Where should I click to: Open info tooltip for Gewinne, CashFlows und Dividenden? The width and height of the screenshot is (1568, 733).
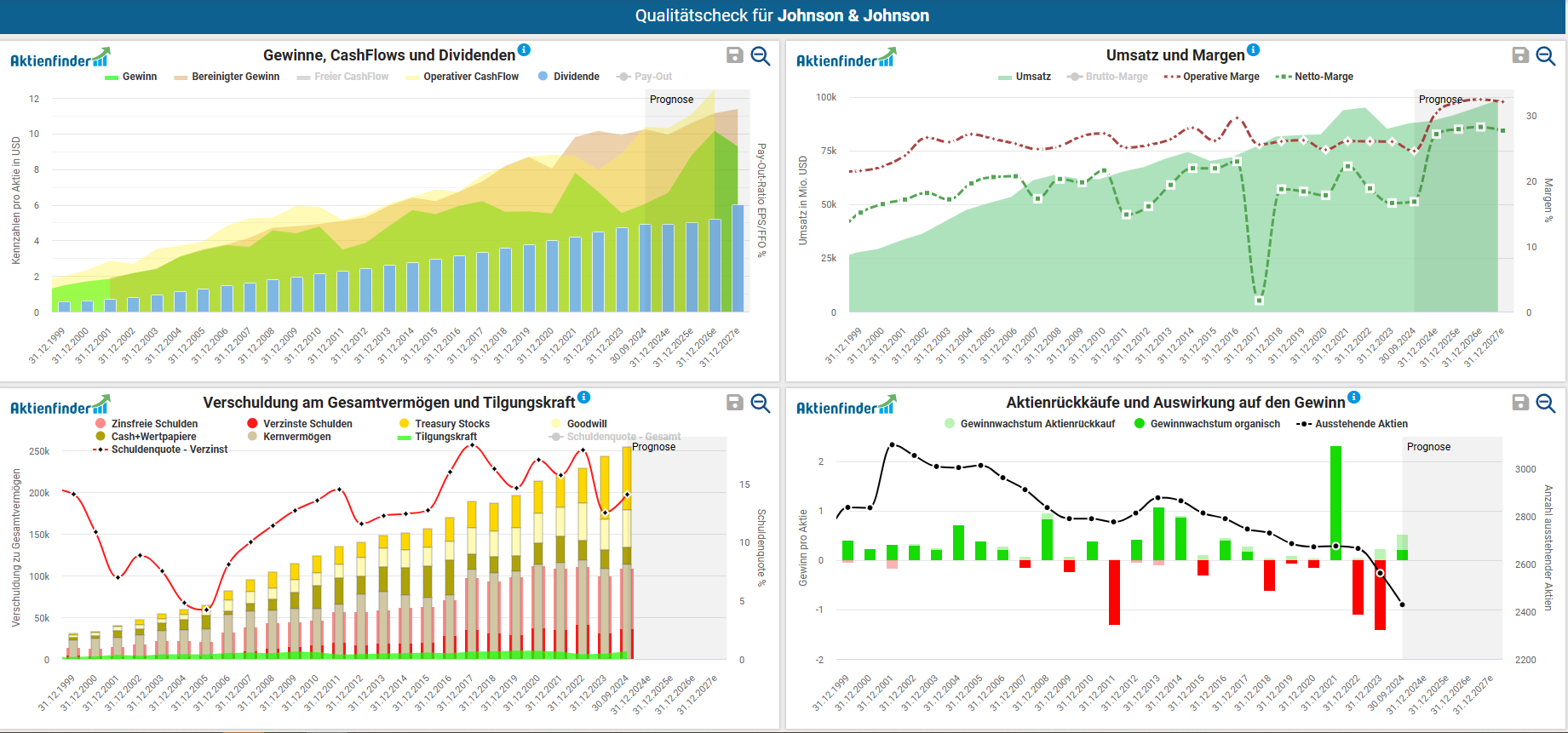pos(524,50)
